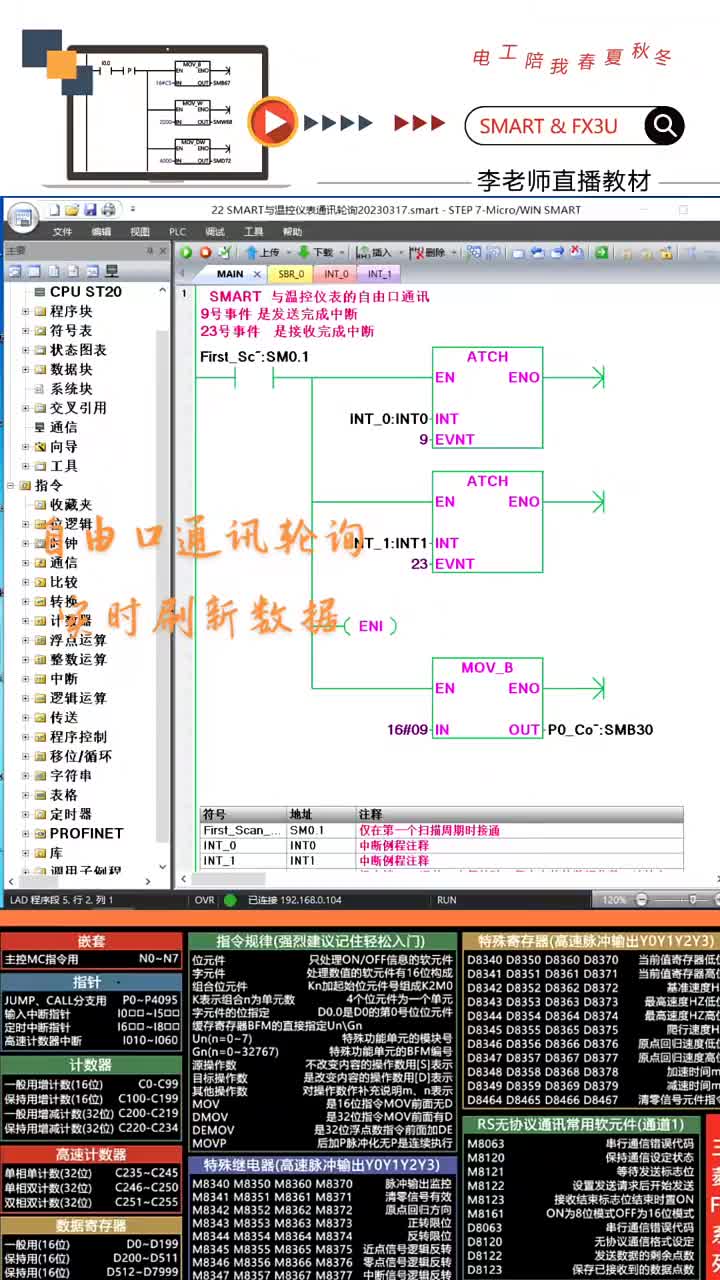The height and width of the screenshot is (1280, 720).
Task: Click the download 下载 toolbar button
Action: [316, 253]
